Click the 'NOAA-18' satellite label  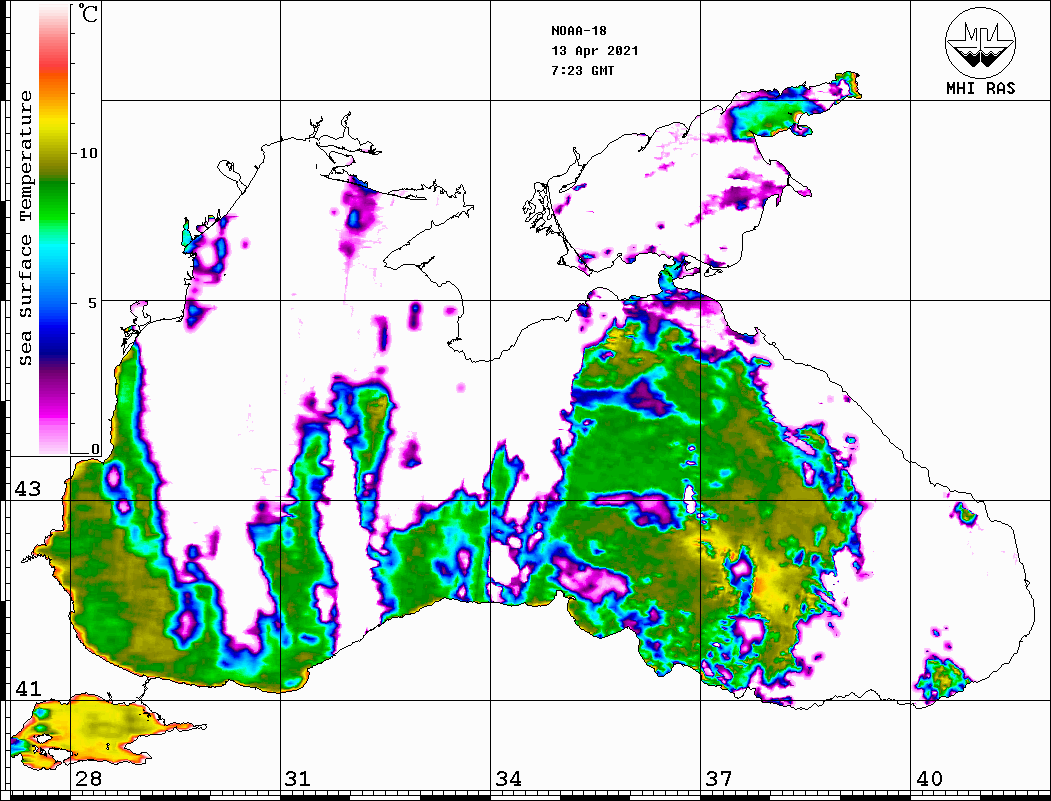tap(578, 31)
